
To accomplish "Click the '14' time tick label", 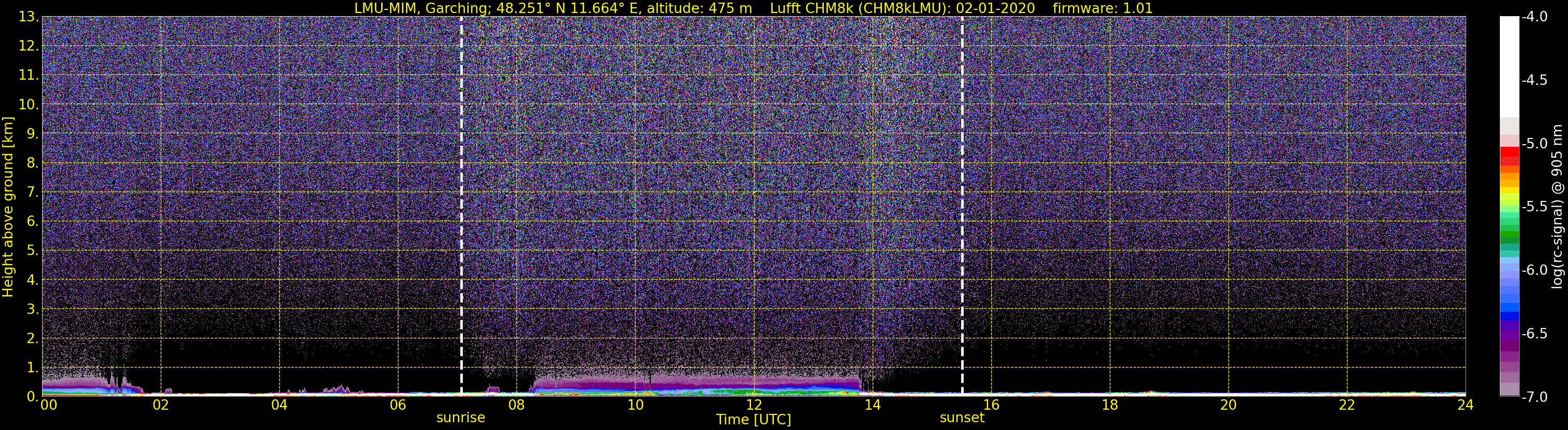I will tap(872, 405).
